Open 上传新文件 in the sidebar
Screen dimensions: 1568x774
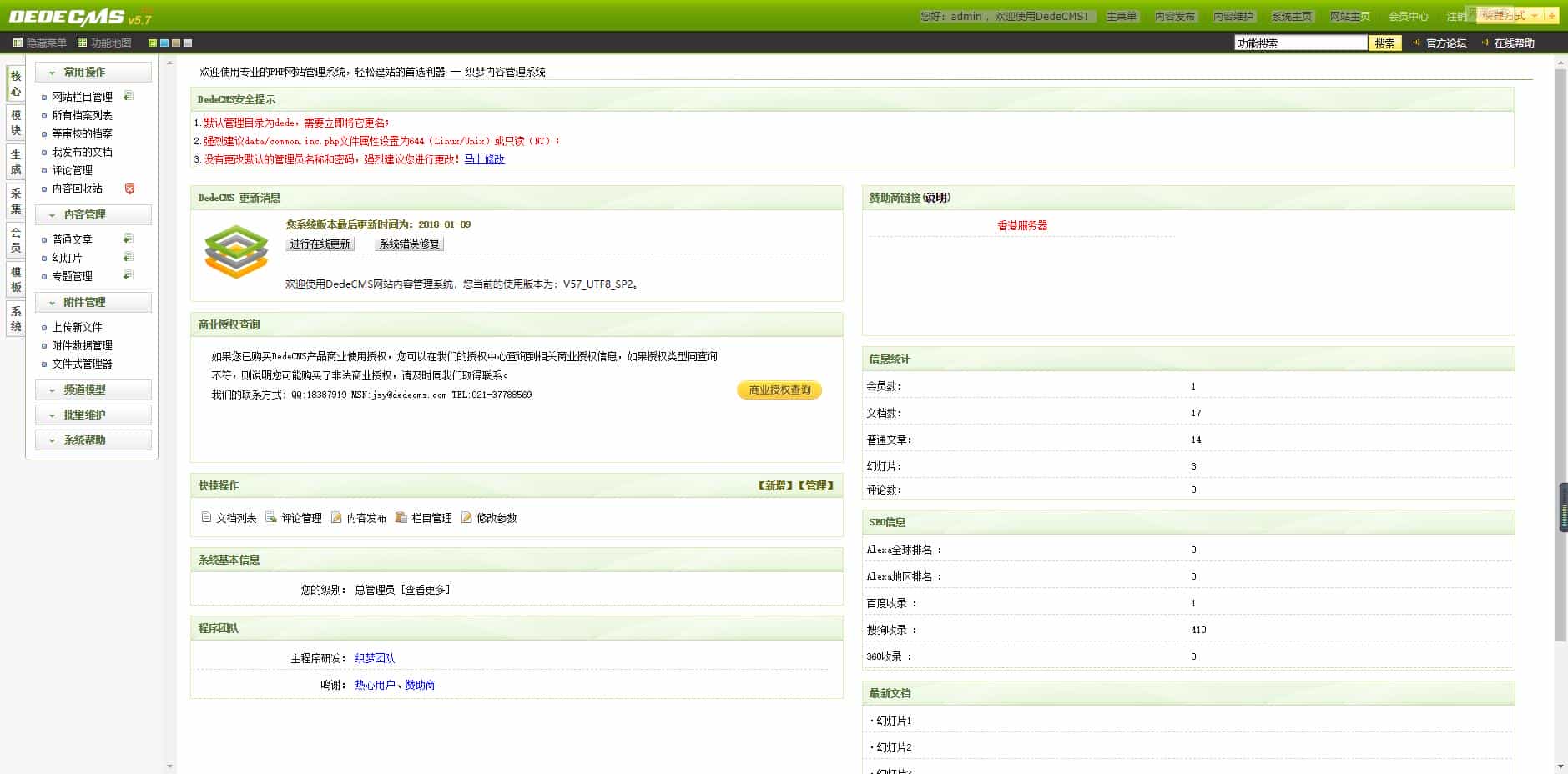[77, 327]
